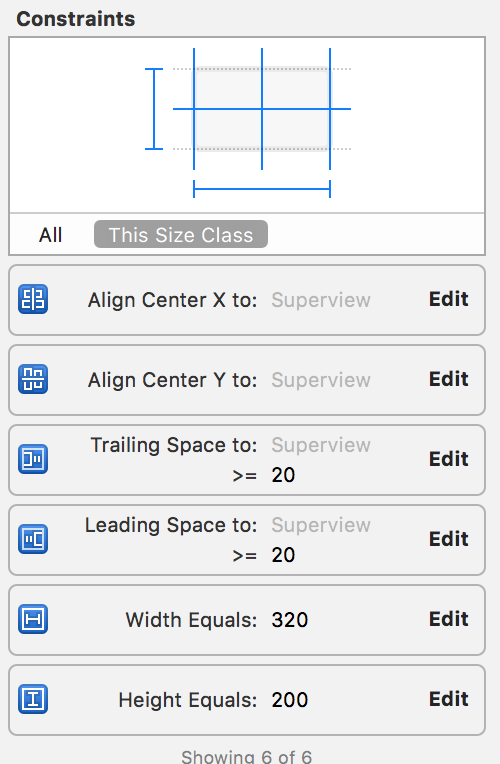
Task: Switch to the All constraints filter
Action: (x=51, y=235)
